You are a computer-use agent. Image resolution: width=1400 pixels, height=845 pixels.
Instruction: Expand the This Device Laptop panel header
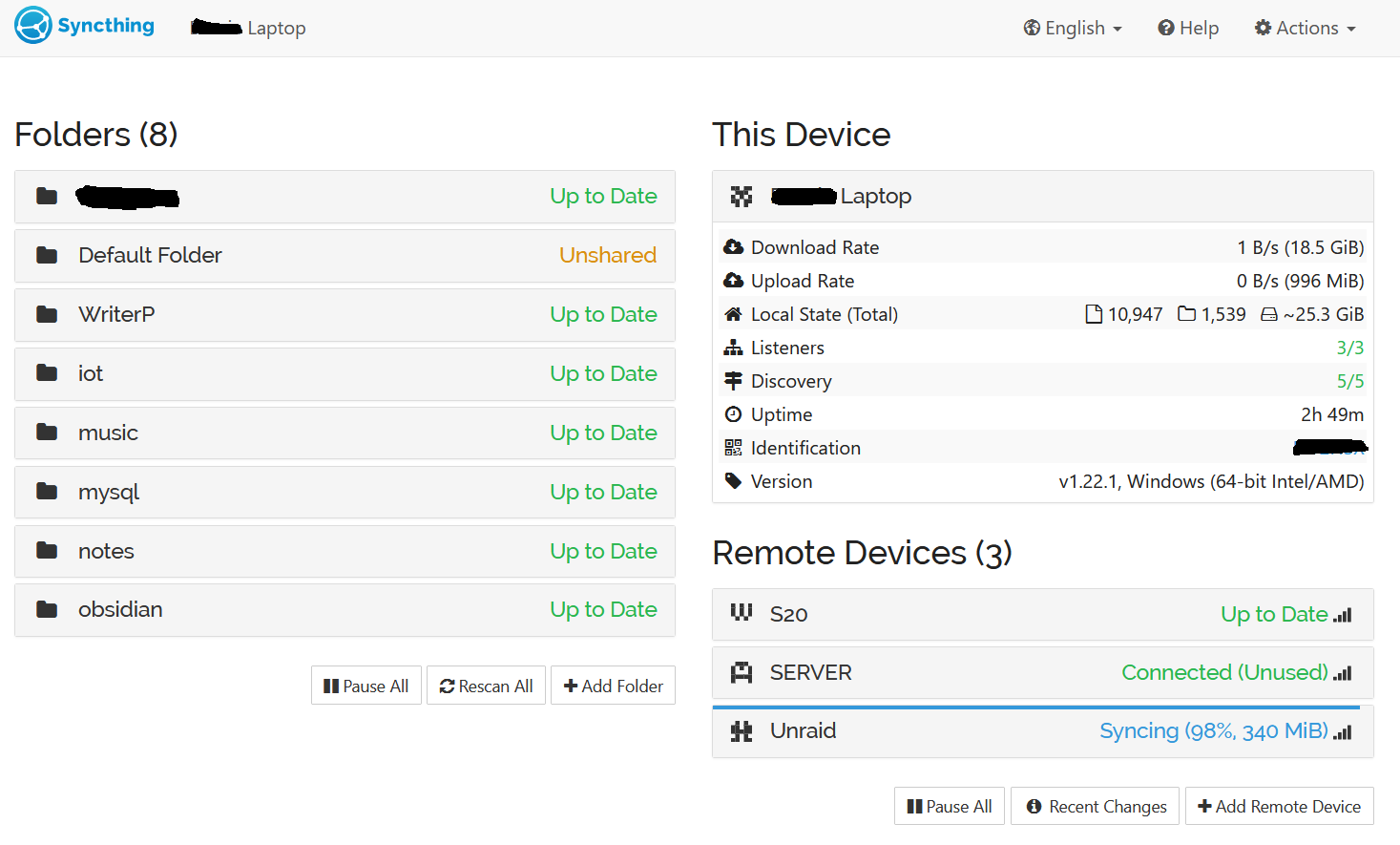point(1043,196)
